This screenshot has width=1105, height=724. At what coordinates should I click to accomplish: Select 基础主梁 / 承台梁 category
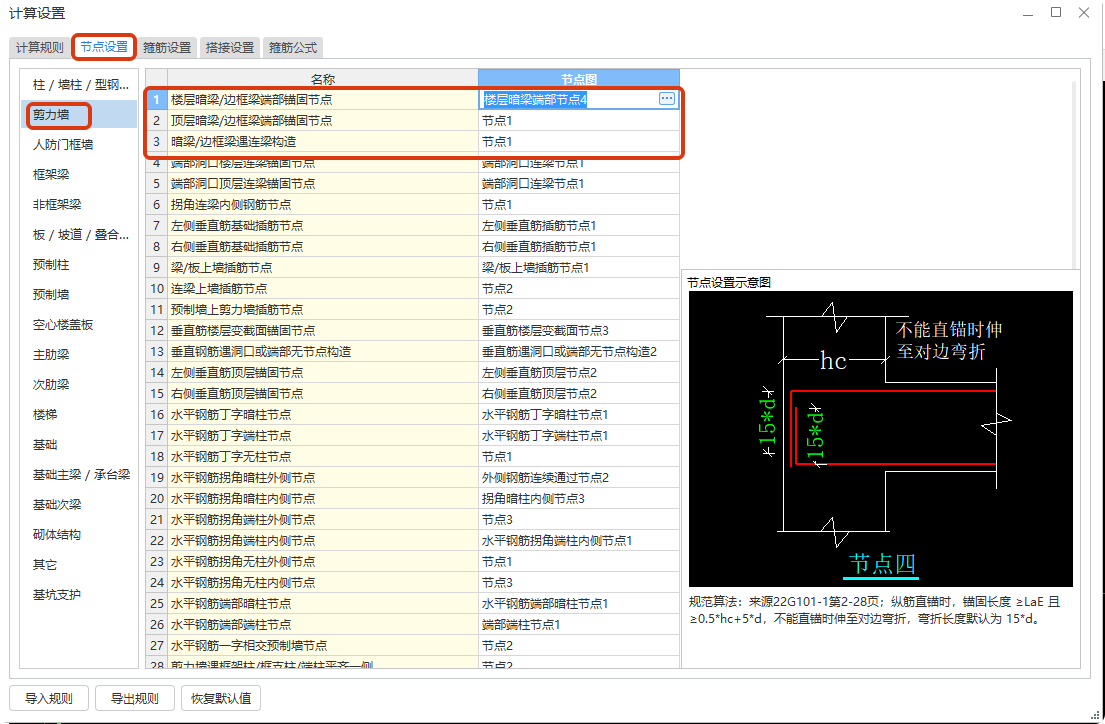point(80,474)
